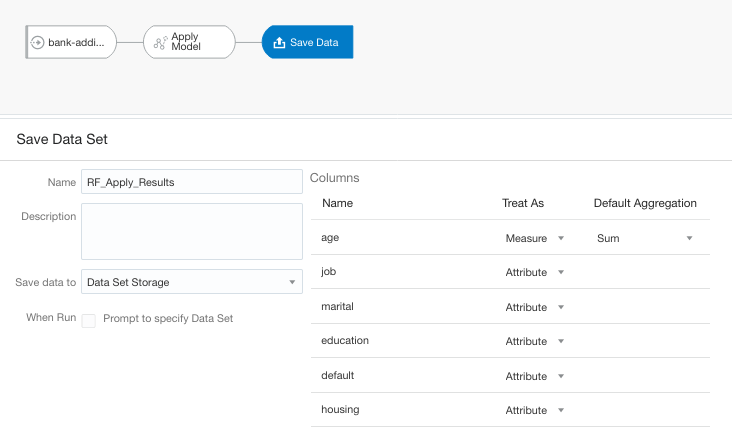
Task: Change default column Treat As dropdown
Action: click(535, 376)
